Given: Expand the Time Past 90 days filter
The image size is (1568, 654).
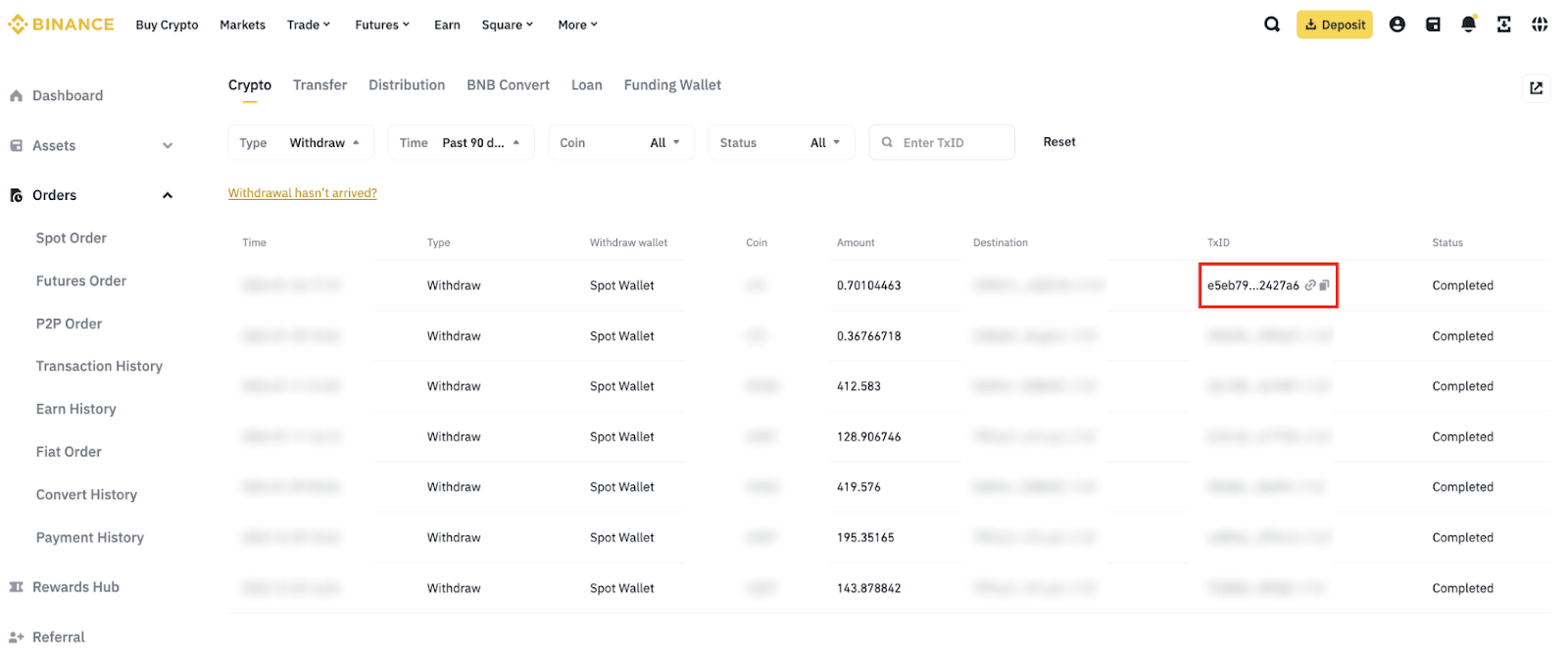Looking at the screenshot, I should point(460,142).
